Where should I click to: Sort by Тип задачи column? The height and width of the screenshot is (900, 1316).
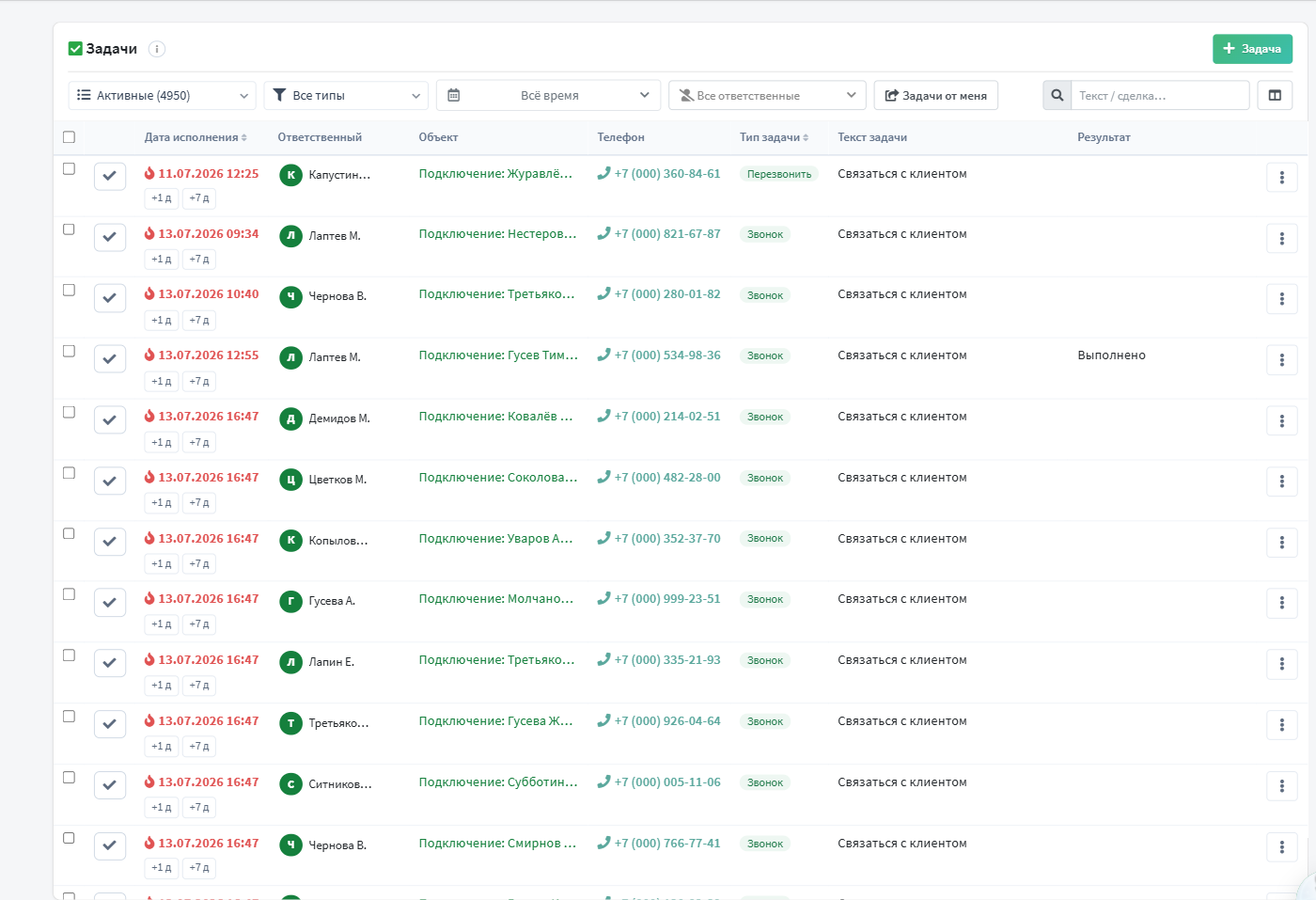774,137
